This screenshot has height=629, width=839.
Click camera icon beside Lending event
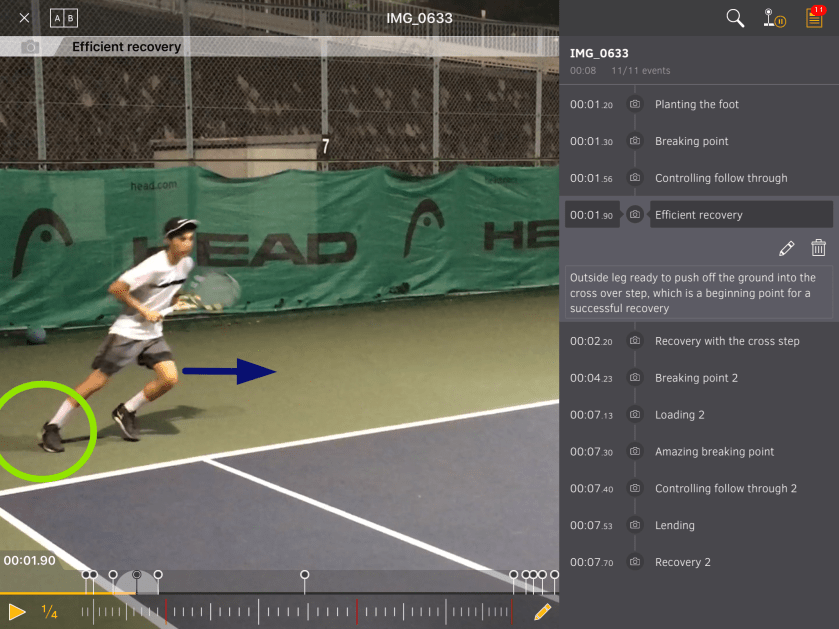[x=634, y=525]
